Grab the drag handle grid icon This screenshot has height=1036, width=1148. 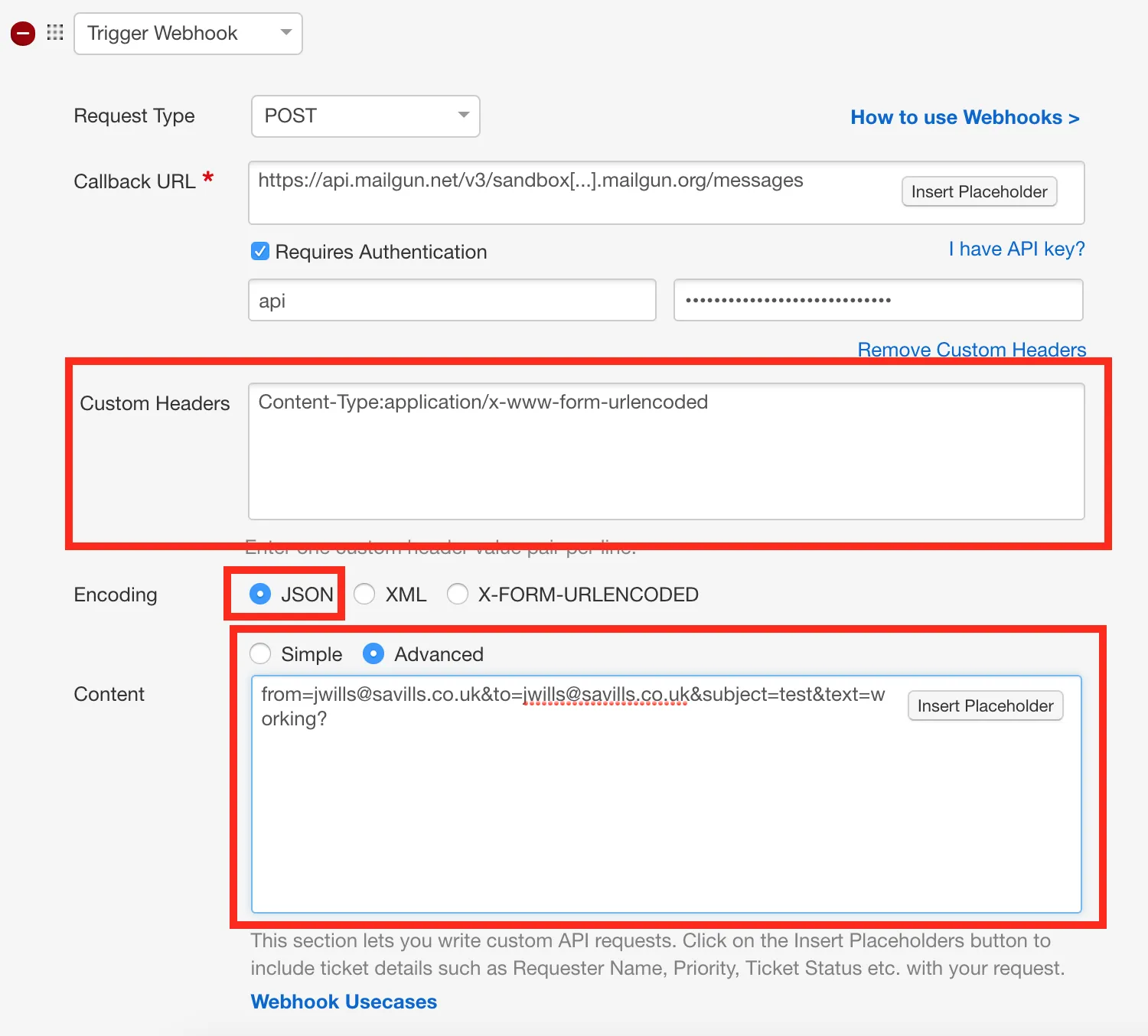pos(55,32)
